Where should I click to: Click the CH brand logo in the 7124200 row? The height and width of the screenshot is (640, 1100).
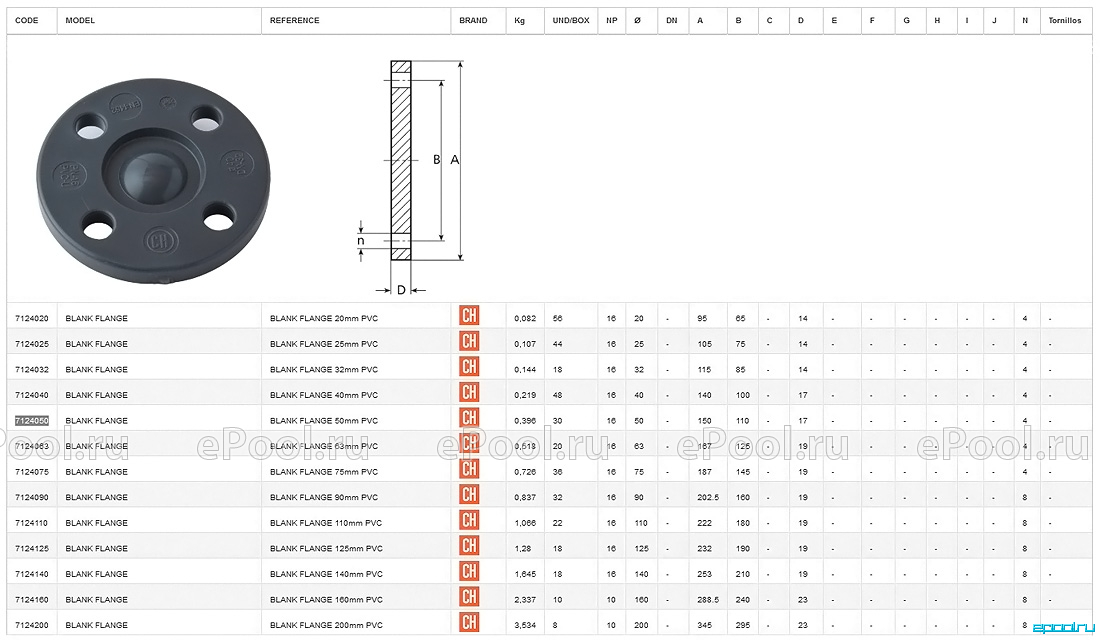469,622
